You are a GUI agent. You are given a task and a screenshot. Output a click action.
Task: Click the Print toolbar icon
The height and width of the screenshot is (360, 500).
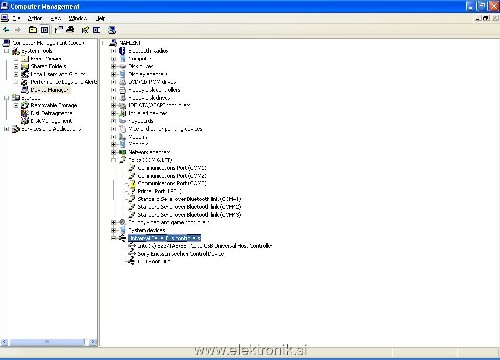70,30
